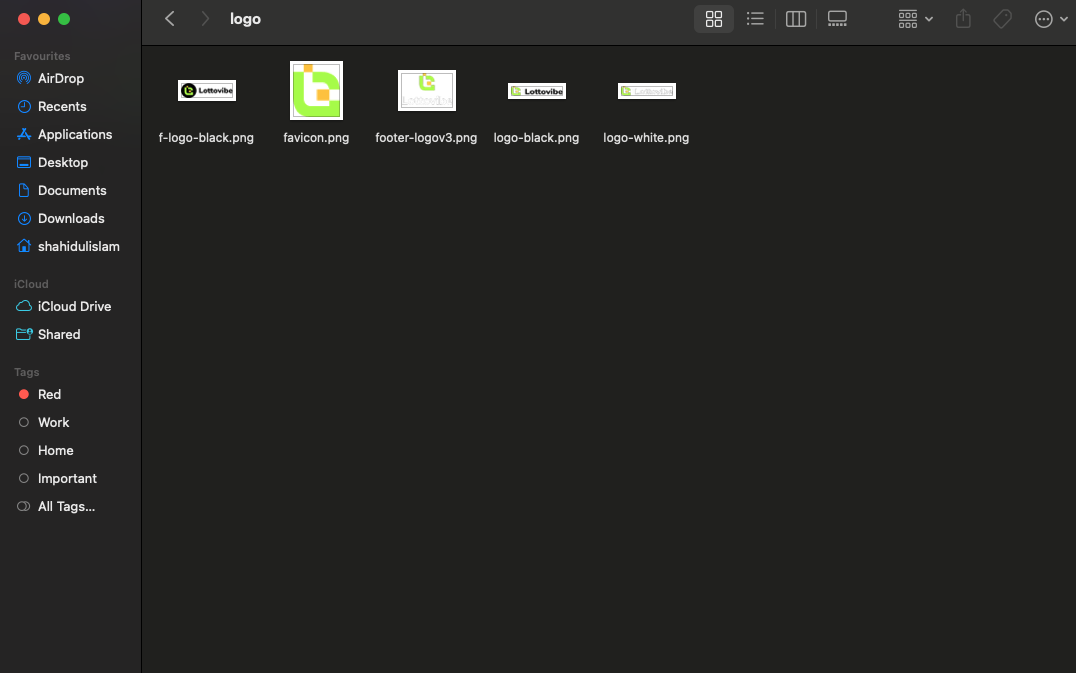Open the Group By dropdown

pos(915,19)
